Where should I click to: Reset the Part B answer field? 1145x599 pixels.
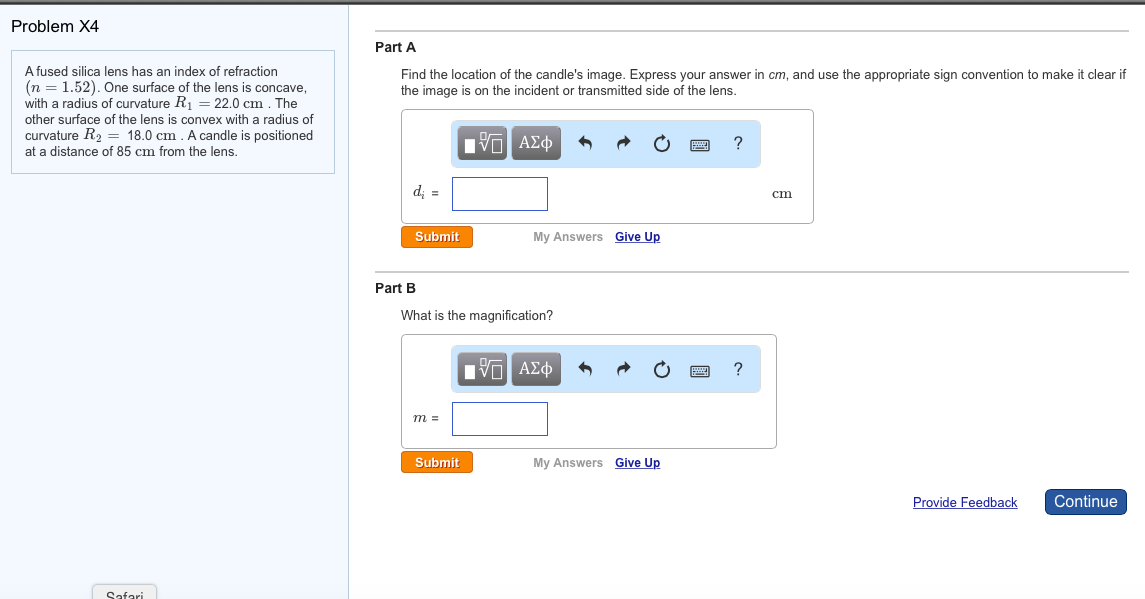pos(661,370)
